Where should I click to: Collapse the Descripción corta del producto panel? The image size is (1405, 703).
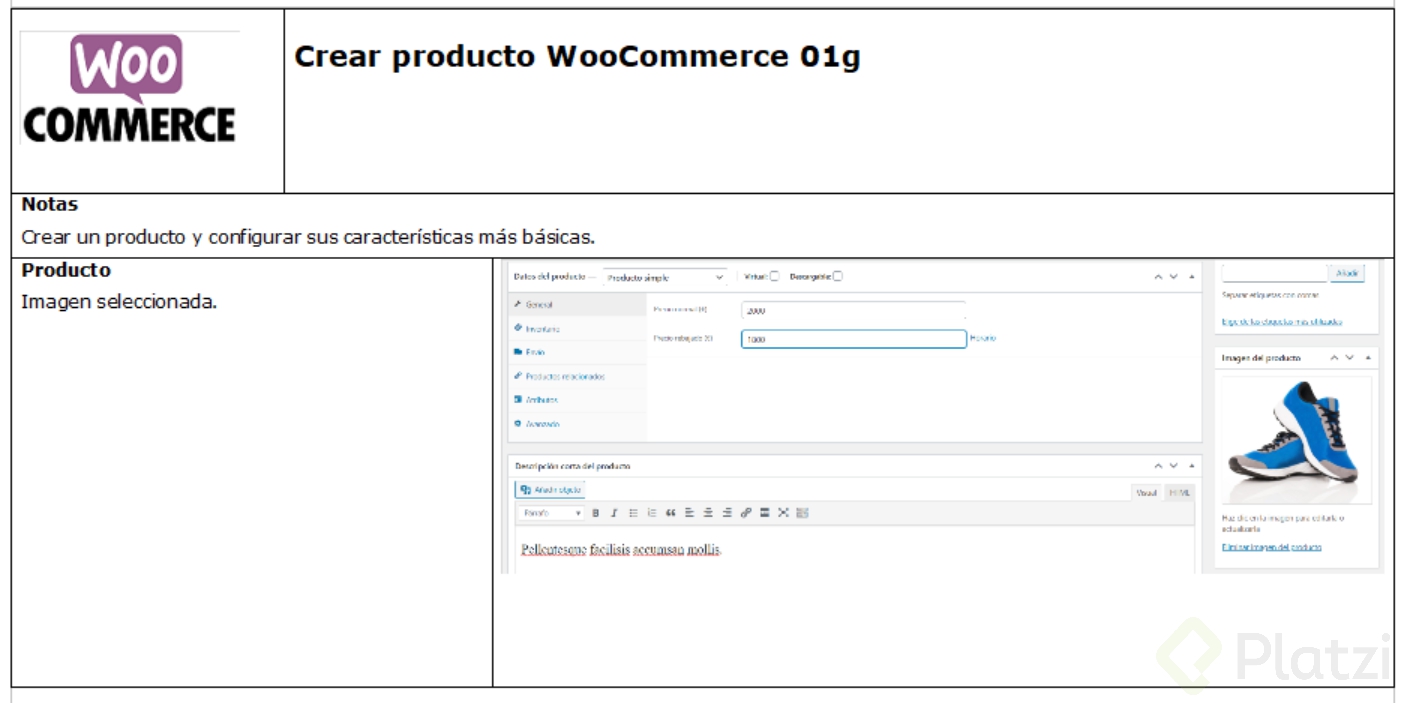coord(1191,466)
